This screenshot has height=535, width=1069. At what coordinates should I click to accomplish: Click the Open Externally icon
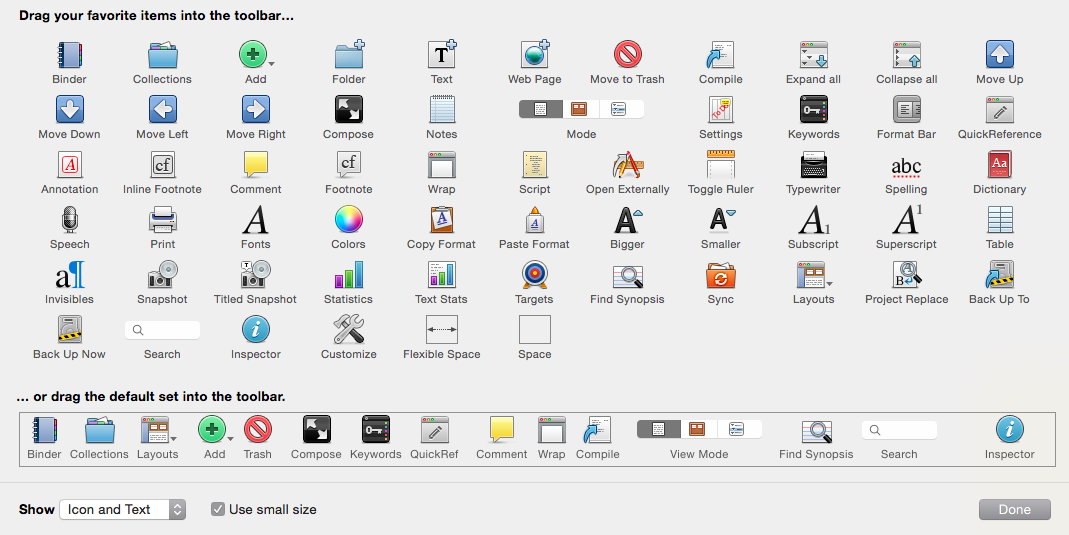[627, 164]
